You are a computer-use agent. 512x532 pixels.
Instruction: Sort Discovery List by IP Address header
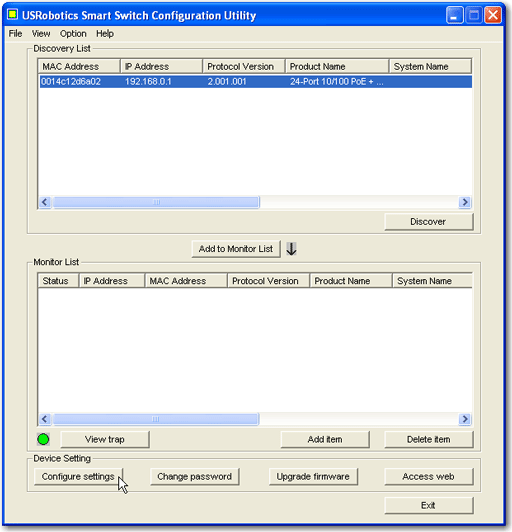click(x=162, y=66)
